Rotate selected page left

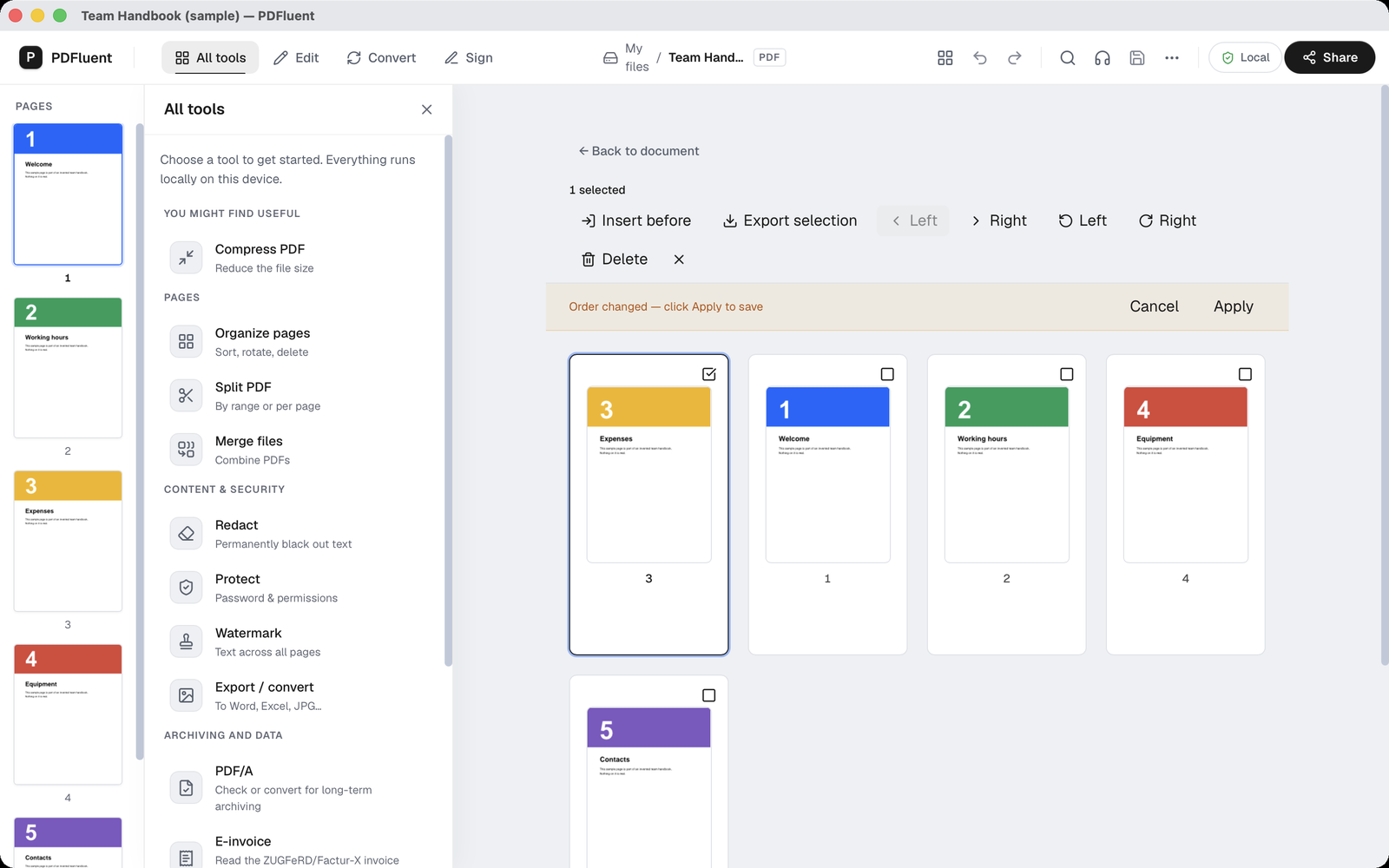click(x=1083, y=220)
